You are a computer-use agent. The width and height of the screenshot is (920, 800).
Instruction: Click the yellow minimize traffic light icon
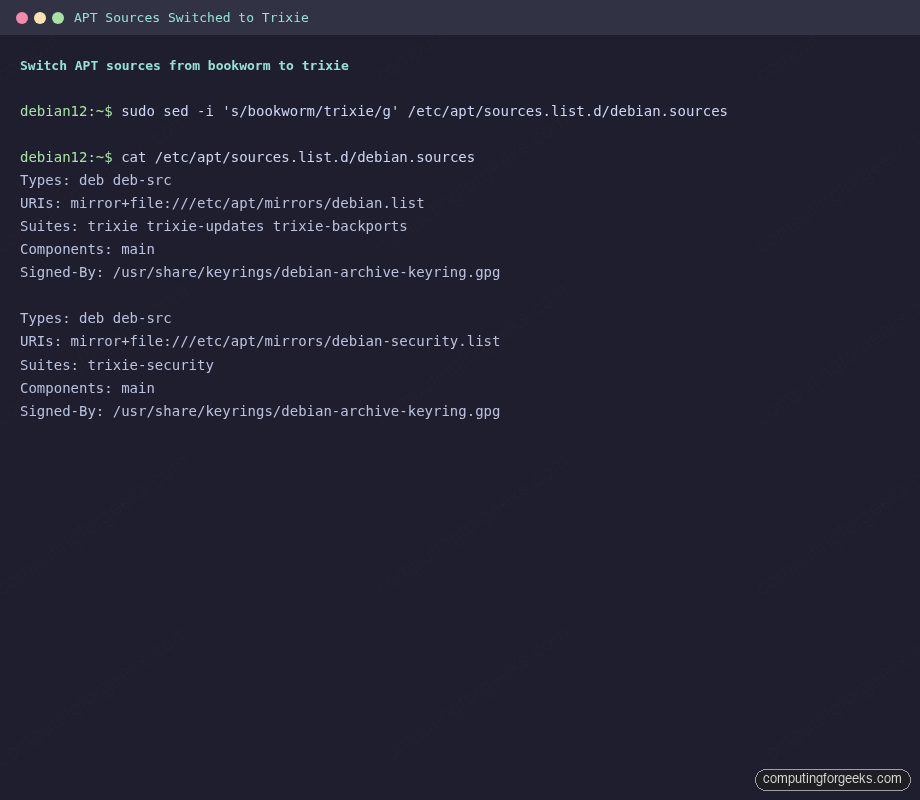40,17
